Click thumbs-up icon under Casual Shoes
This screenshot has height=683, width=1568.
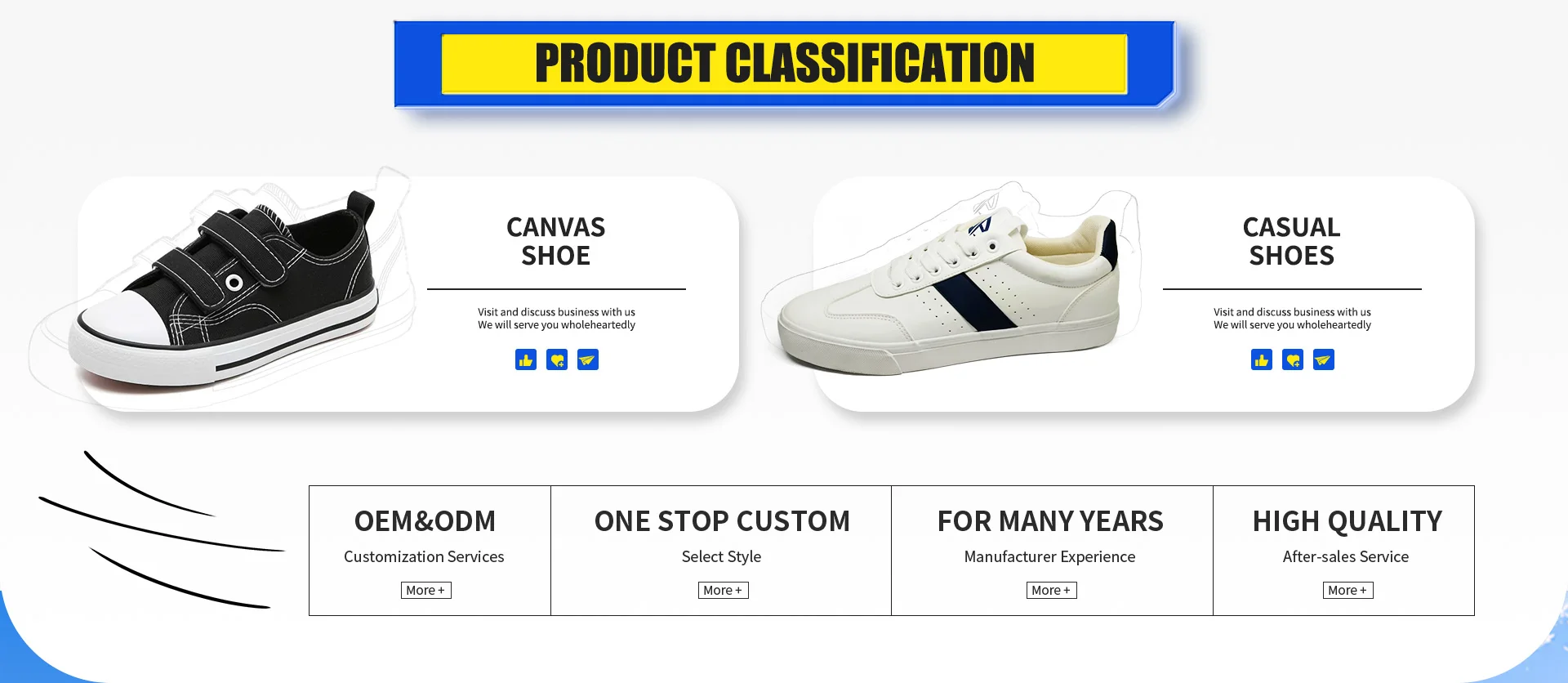tap(1262, 359)
